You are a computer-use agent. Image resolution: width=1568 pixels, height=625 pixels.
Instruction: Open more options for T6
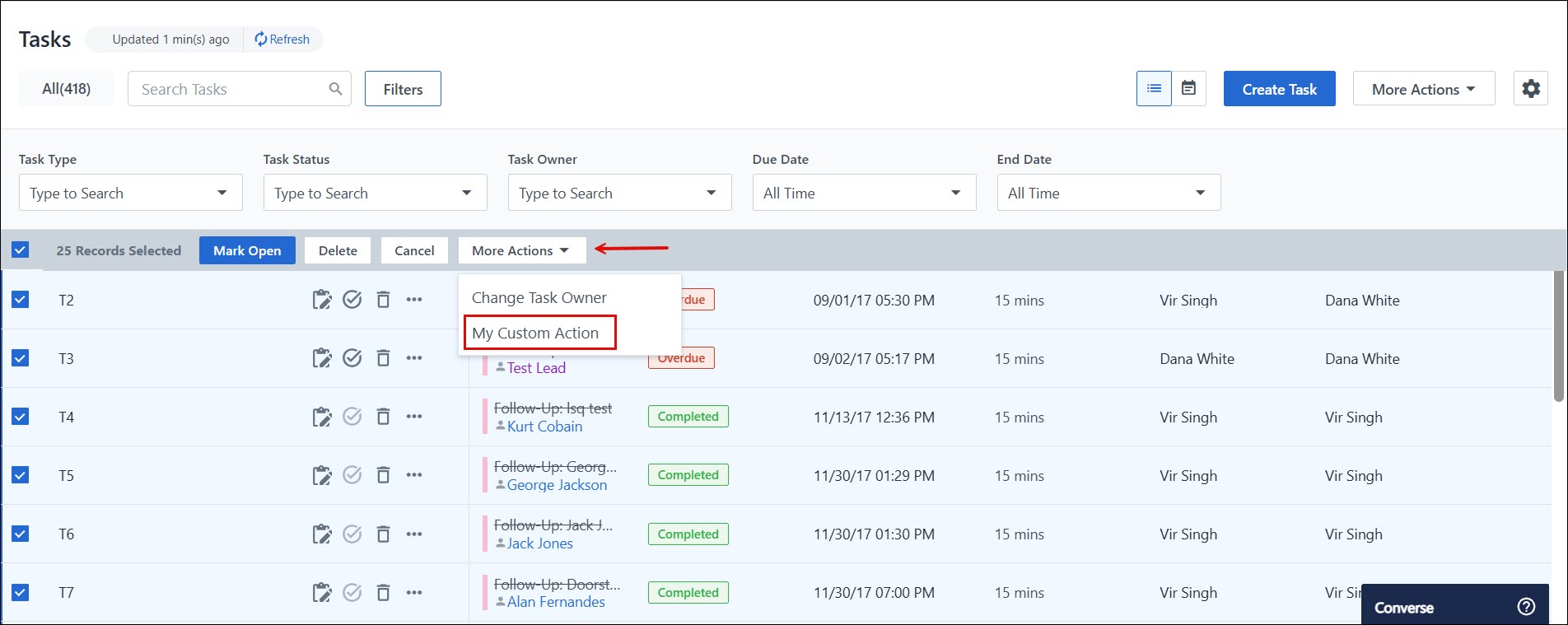coord(414,534)
